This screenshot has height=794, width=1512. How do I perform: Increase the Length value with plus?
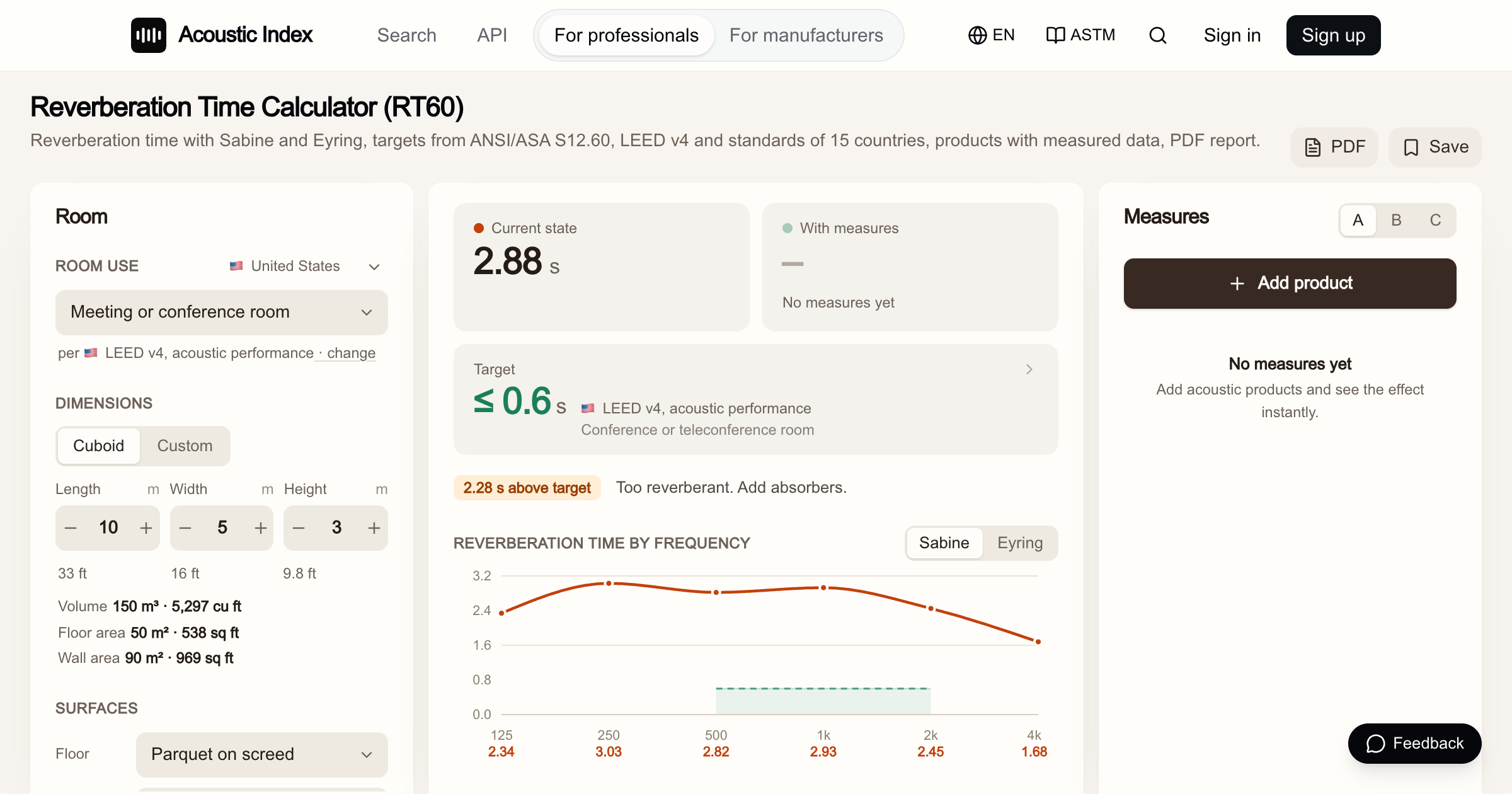click(146, 528)
